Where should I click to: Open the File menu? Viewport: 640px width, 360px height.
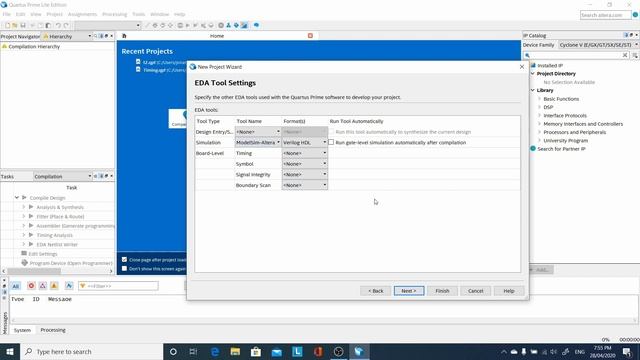click(7, 14)
